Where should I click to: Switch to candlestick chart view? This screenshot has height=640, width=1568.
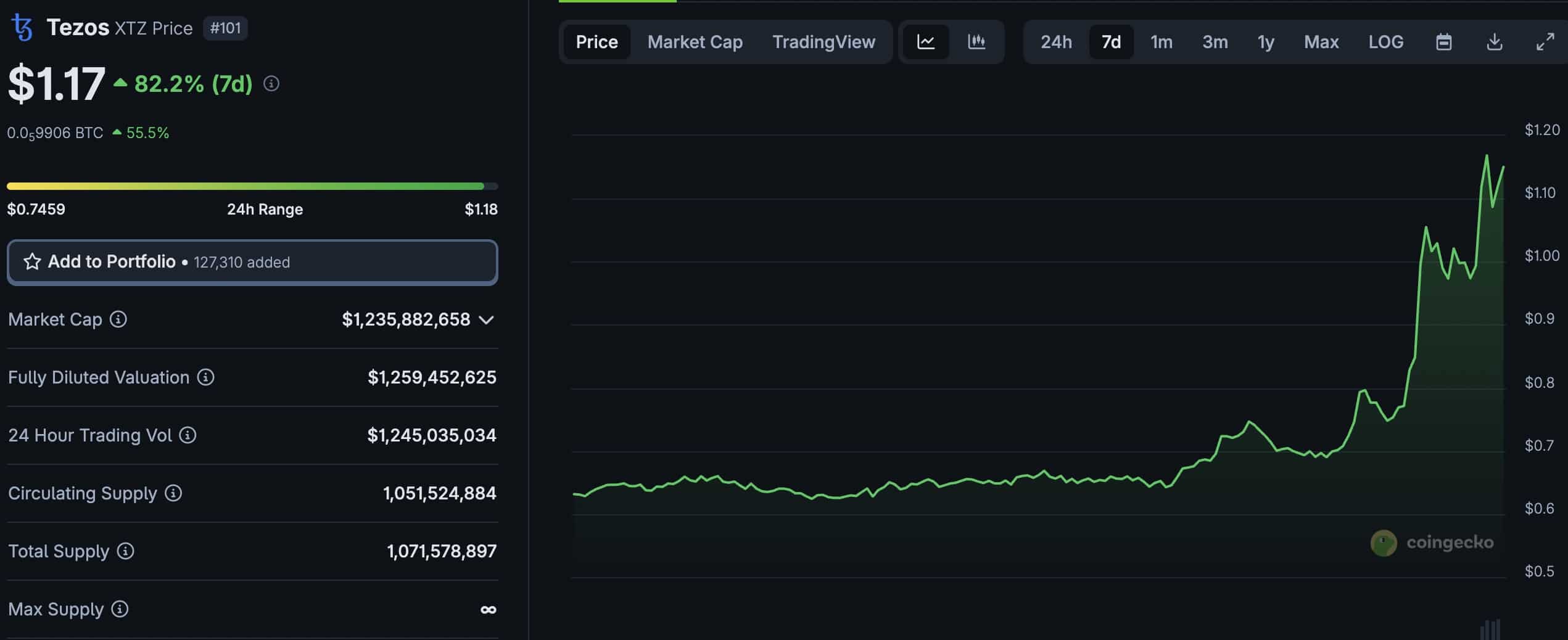coord(976,42)
